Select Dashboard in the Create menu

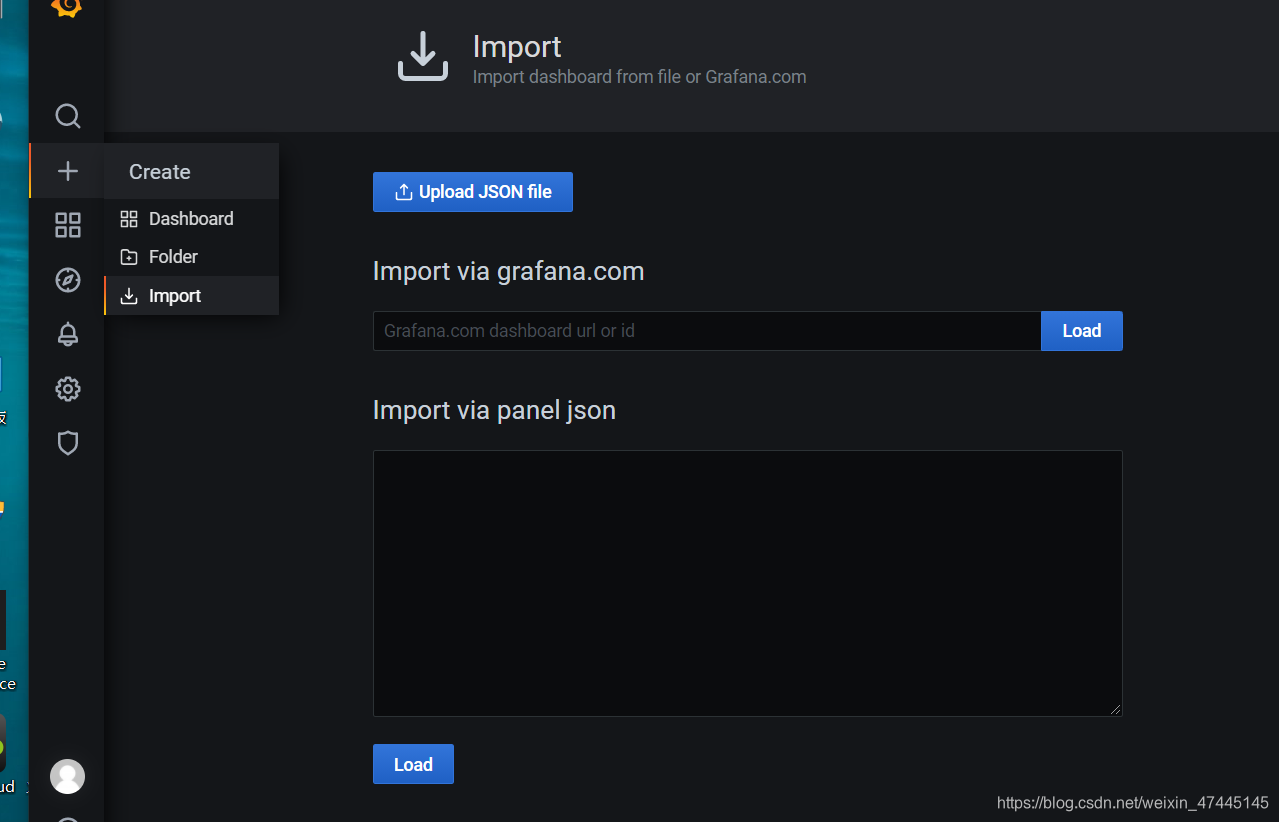pyautogui.click(x=191, y=219)
